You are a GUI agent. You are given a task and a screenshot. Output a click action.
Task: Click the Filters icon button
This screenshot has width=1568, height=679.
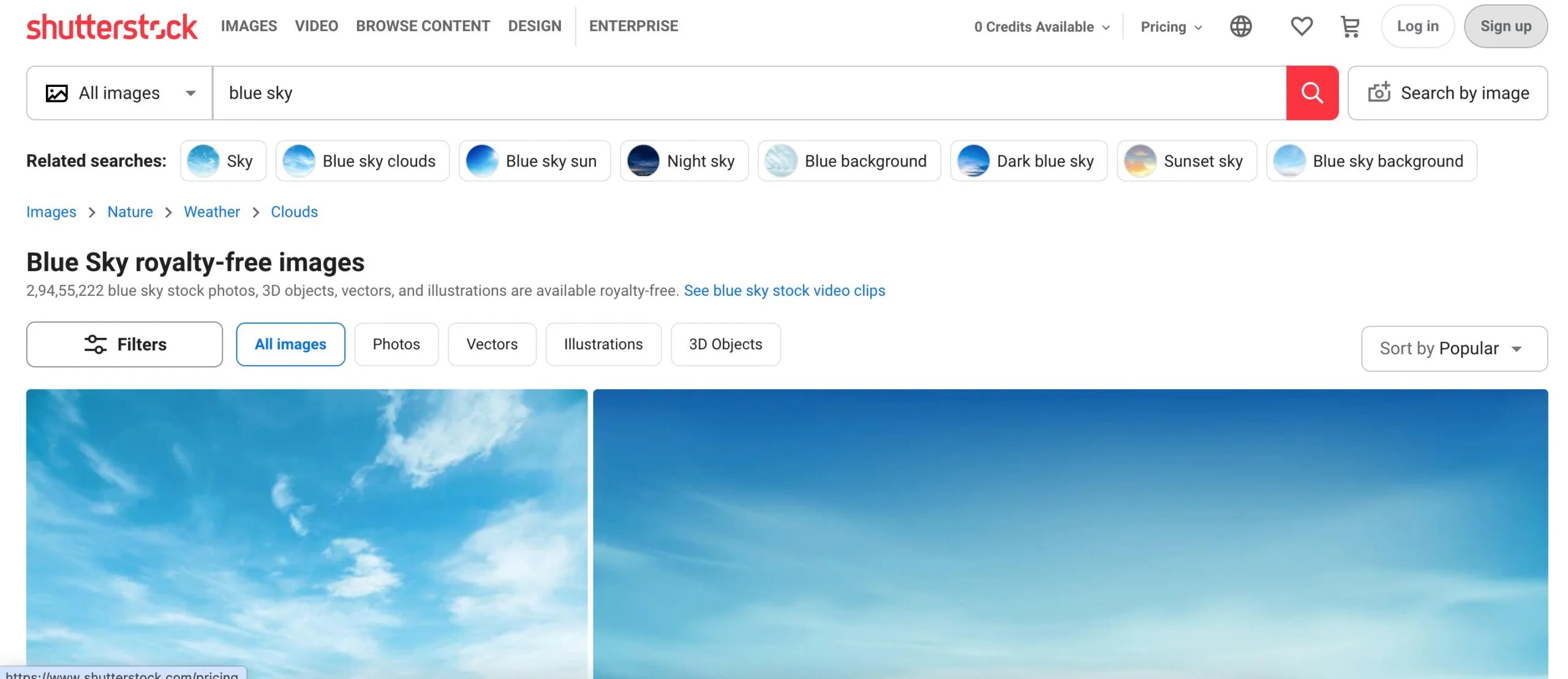tap(95, 344)
